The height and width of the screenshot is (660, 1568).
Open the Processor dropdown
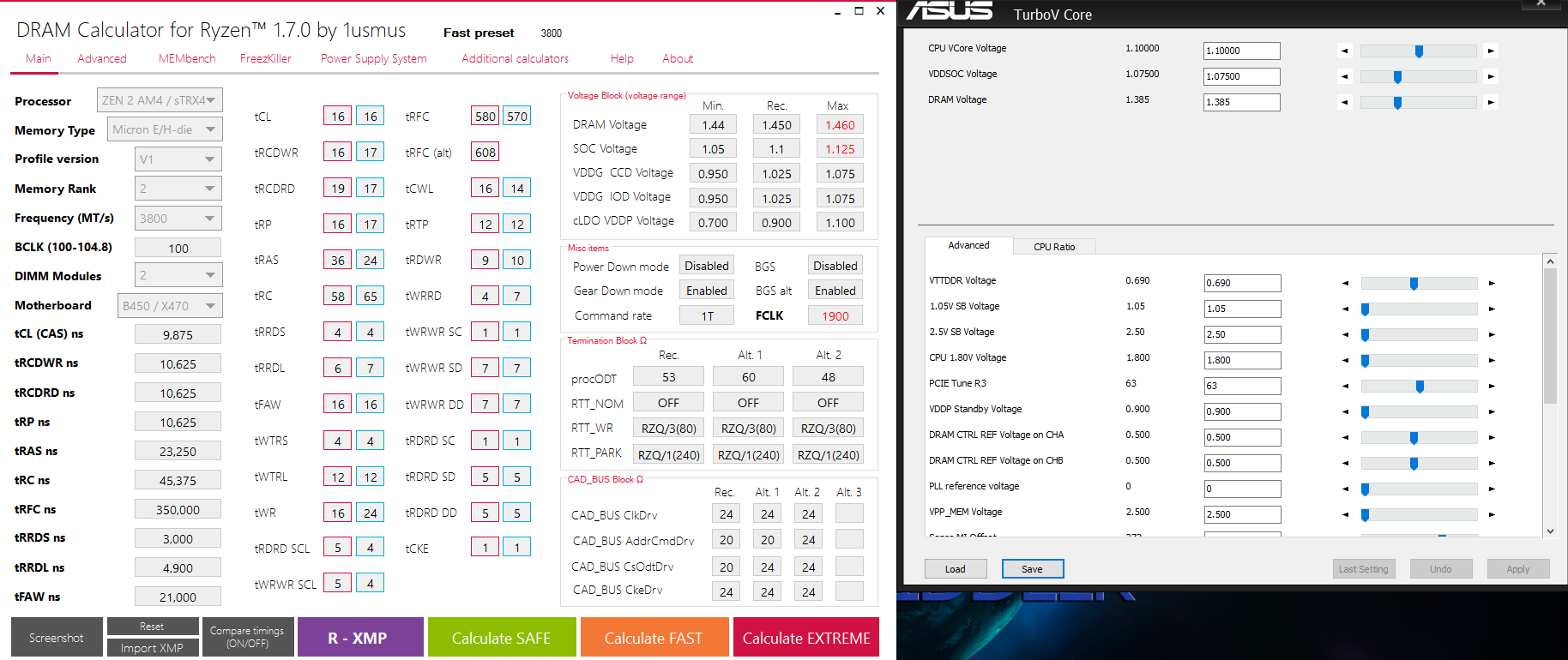click(160, 100)
